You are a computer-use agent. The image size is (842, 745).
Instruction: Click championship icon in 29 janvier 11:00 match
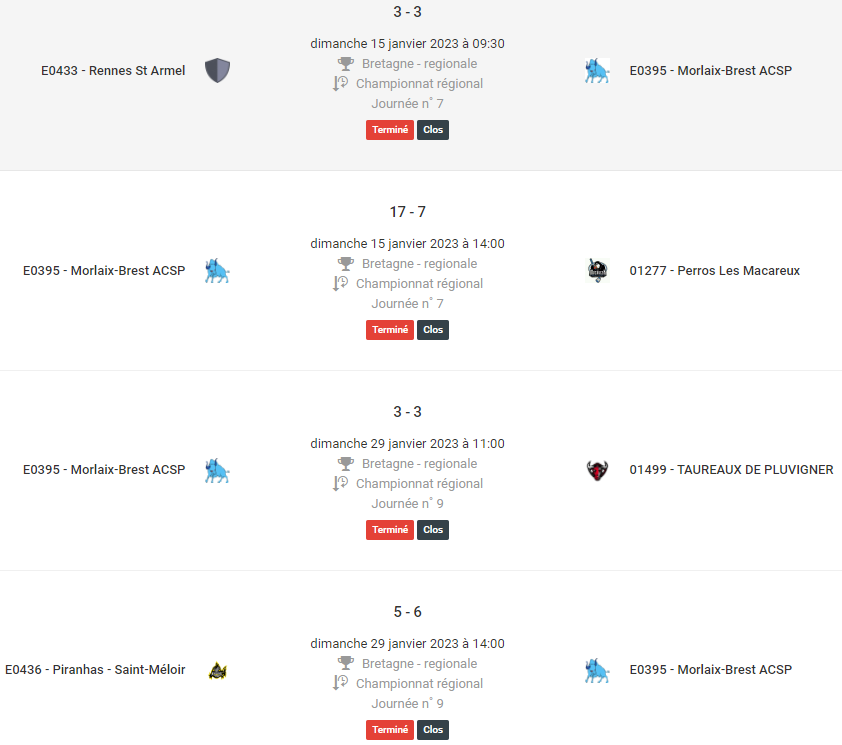click(340, 483)
